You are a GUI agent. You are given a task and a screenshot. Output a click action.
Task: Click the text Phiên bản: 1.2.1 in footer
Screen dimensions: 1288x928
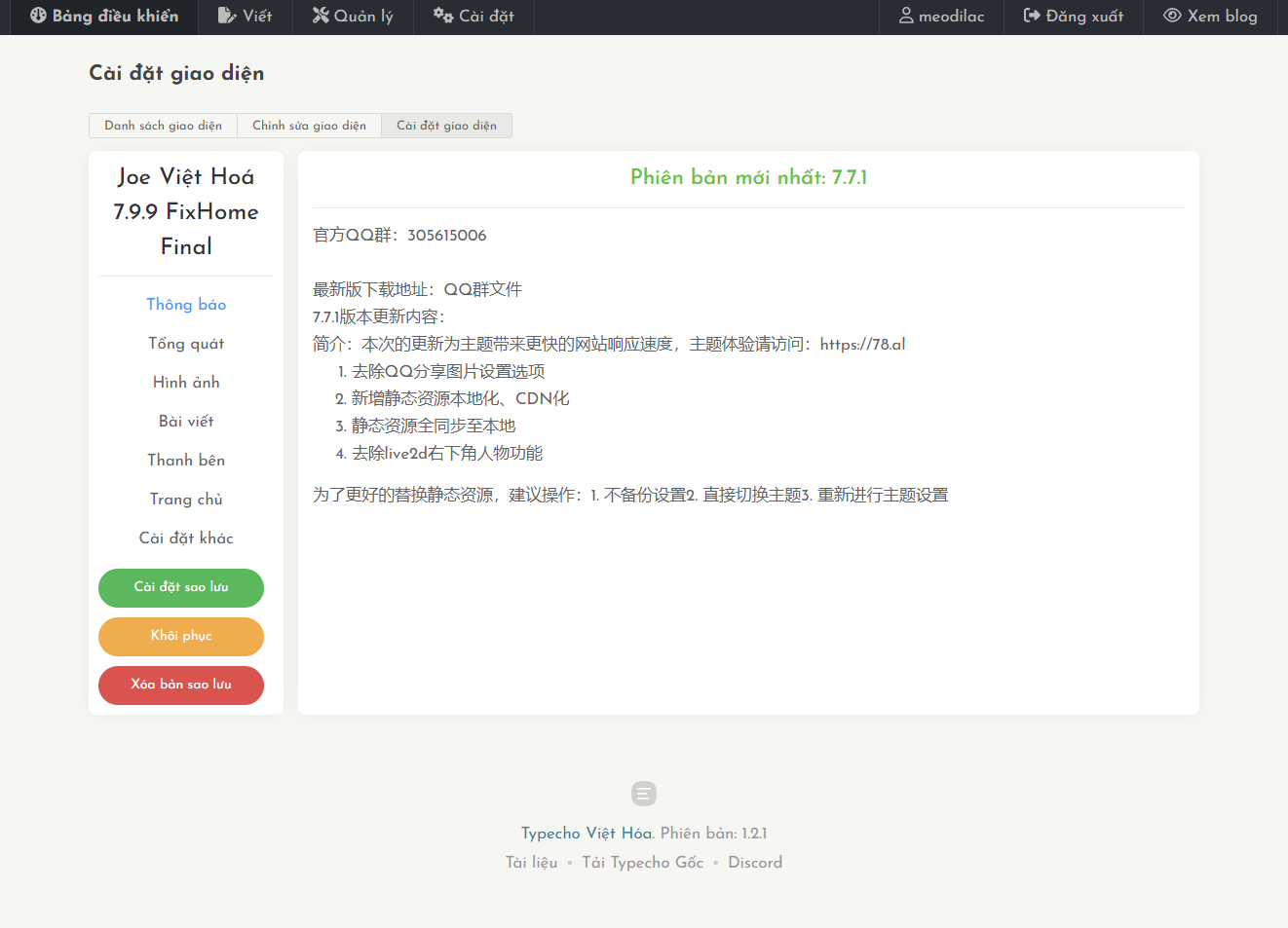point(714,834)
